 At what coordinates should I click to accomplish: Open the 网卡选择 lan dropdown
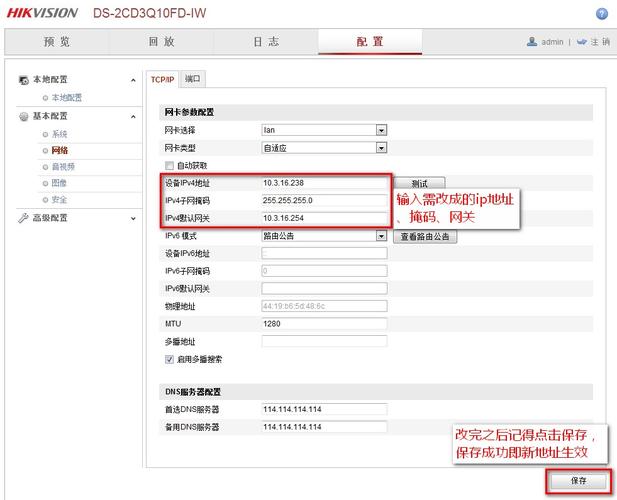(x=324, y=130)
